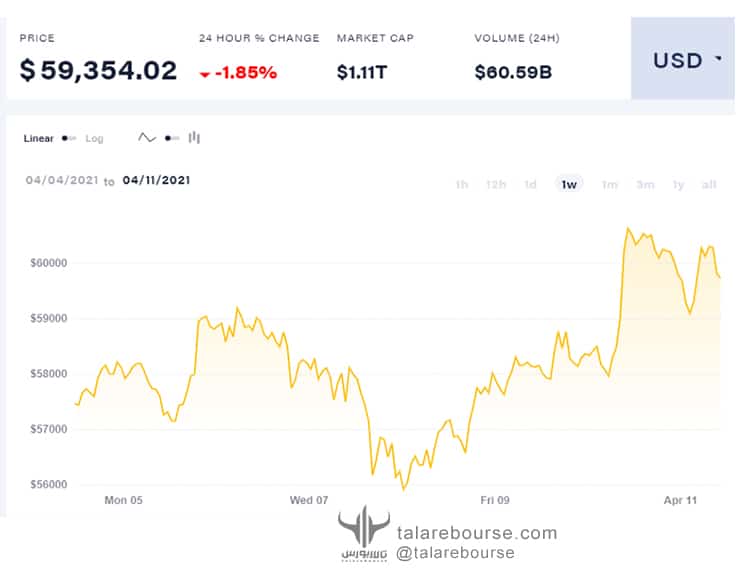Image resolution: width=750 pixels, height=574 pixels.
Task: Toggle line/candlestick chart switch
Action: click(172, 138)
